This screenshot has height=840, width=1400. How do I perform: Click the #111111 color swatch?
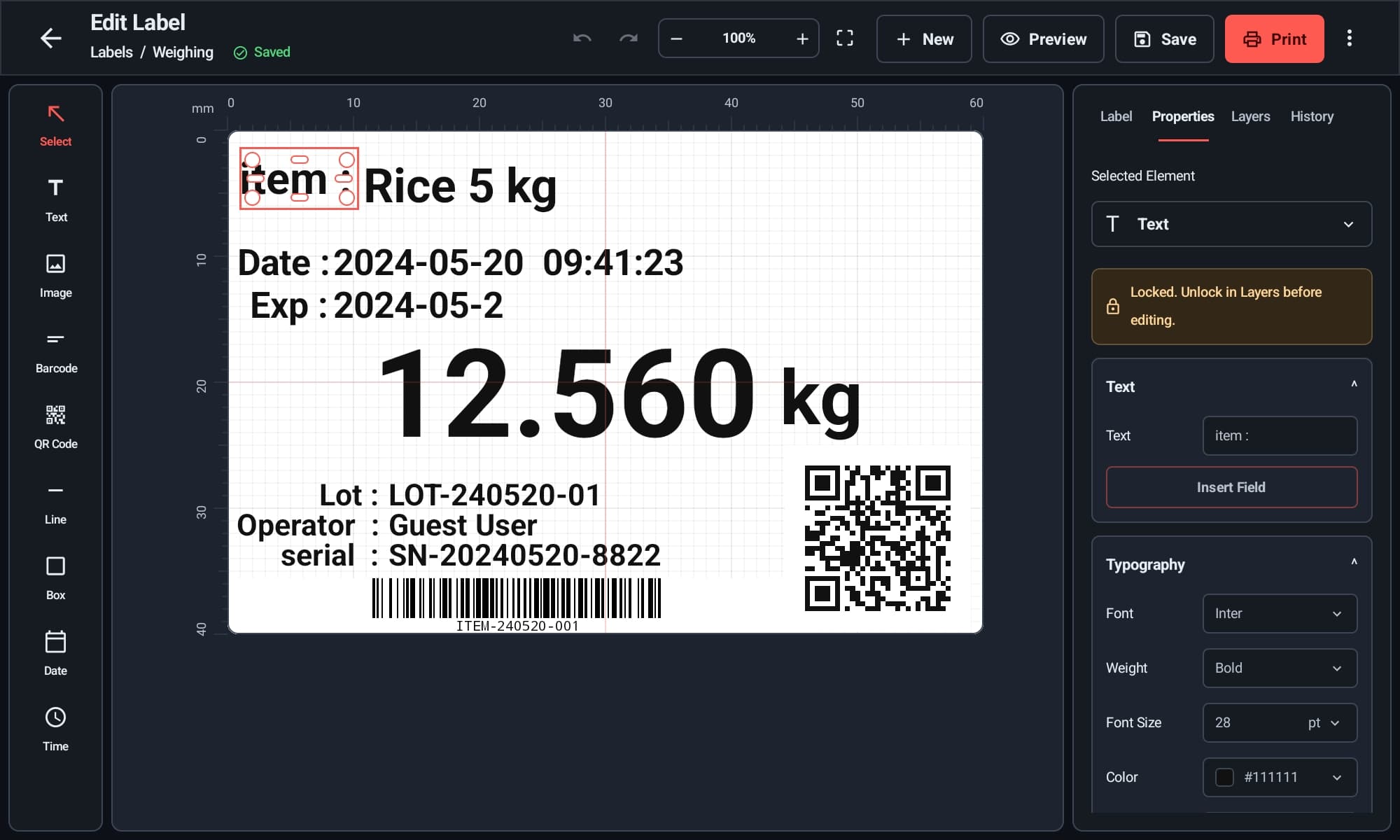[x=1224, y=778]
